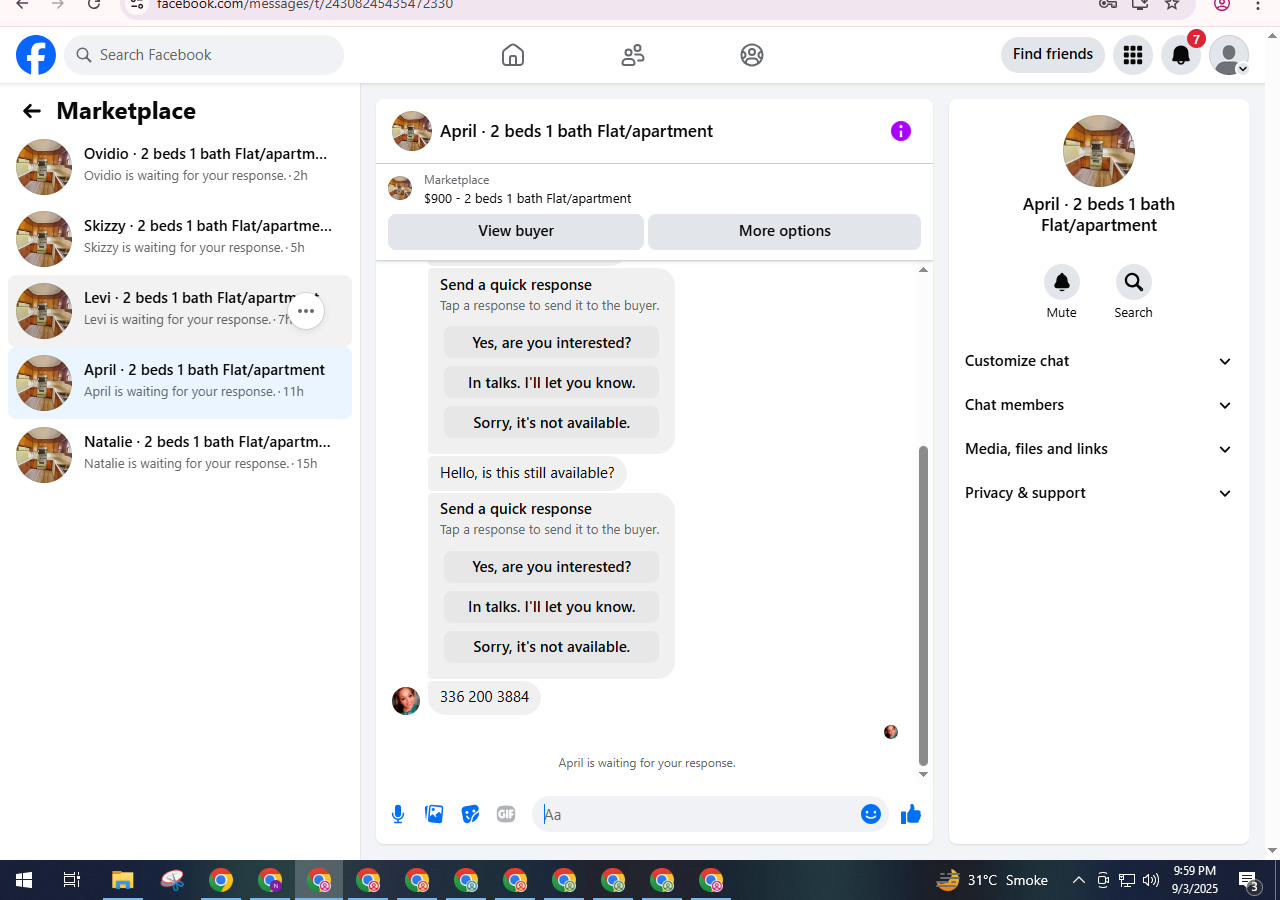
Task: Expand the Privacy & support section
Action: click(1099, 493)
